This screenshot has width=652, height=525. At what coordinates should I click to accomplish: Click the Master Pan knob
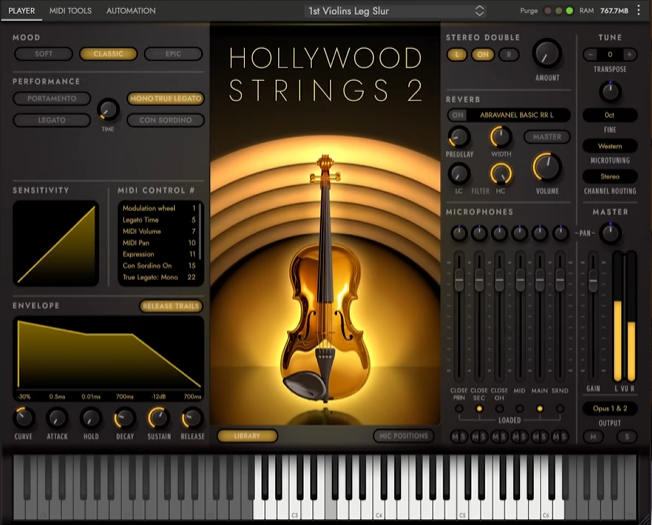(x=609, y=233)
